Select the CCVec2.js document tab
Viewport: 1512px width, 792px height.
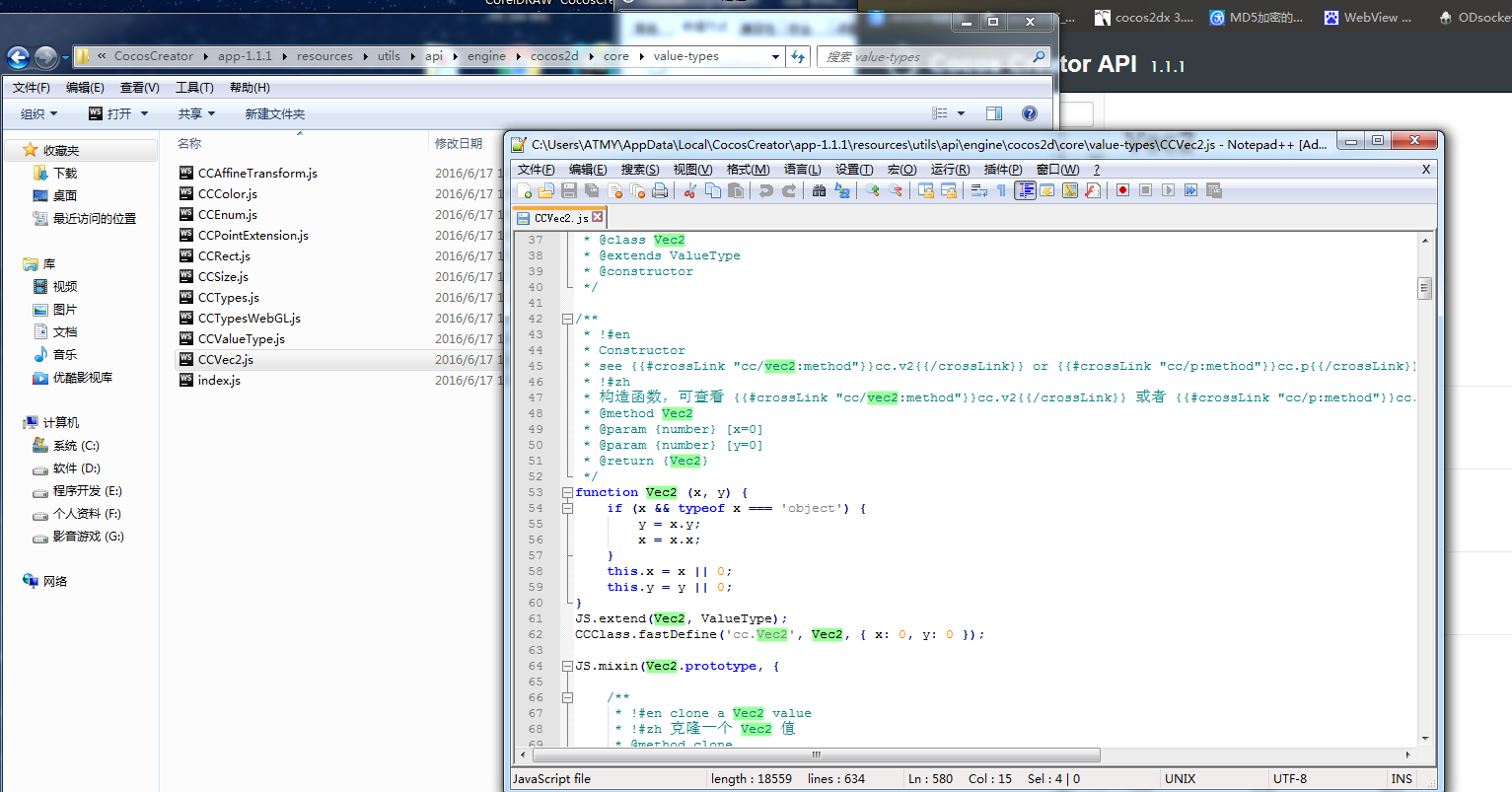(x=560, y=218)
